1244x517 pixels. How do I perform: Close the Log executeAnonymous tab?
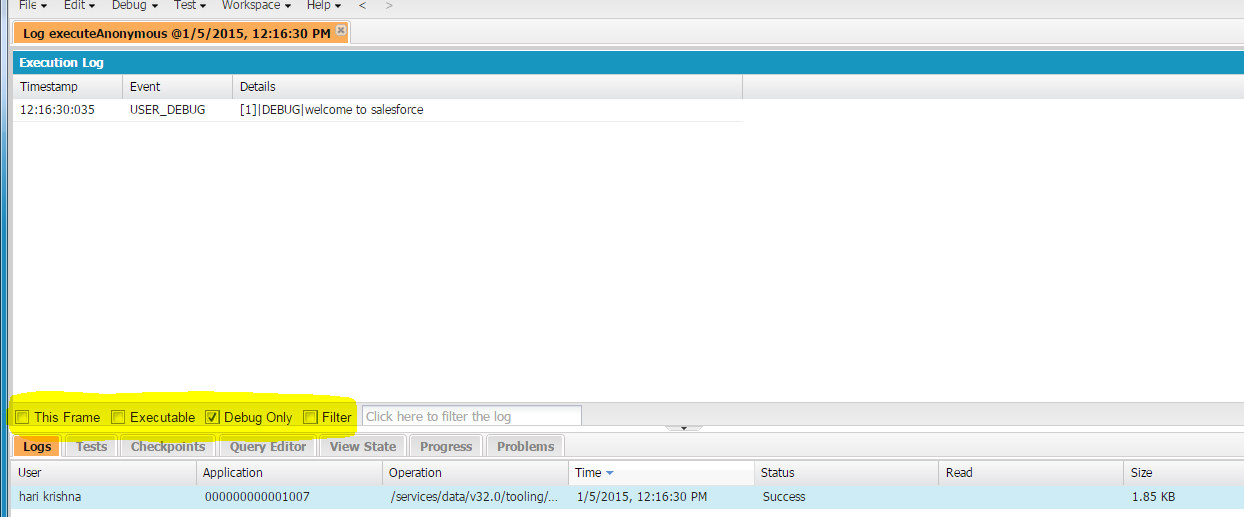(x=341, y=30)
